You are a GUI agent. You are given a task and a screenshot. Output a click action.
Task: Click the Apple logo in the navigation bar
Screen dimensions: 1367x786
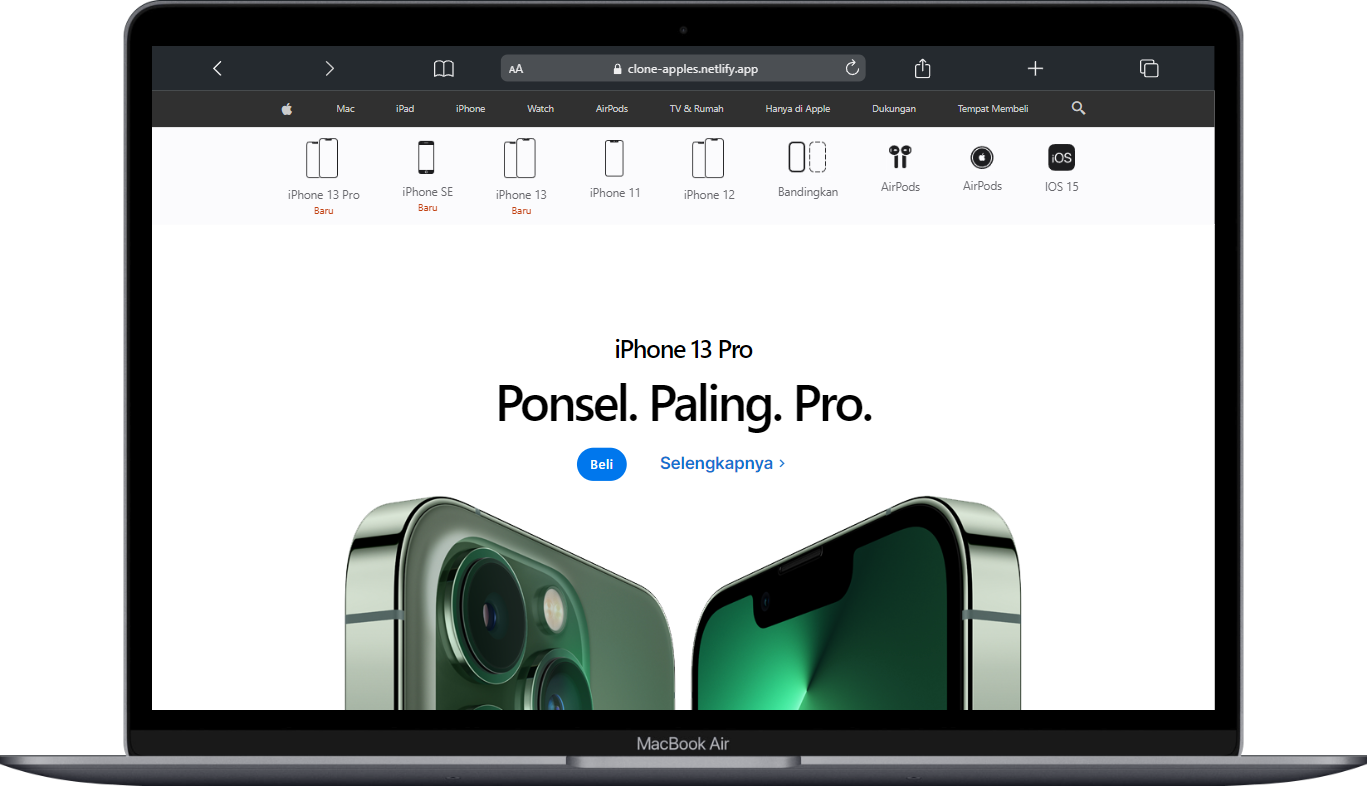point(287,109)
